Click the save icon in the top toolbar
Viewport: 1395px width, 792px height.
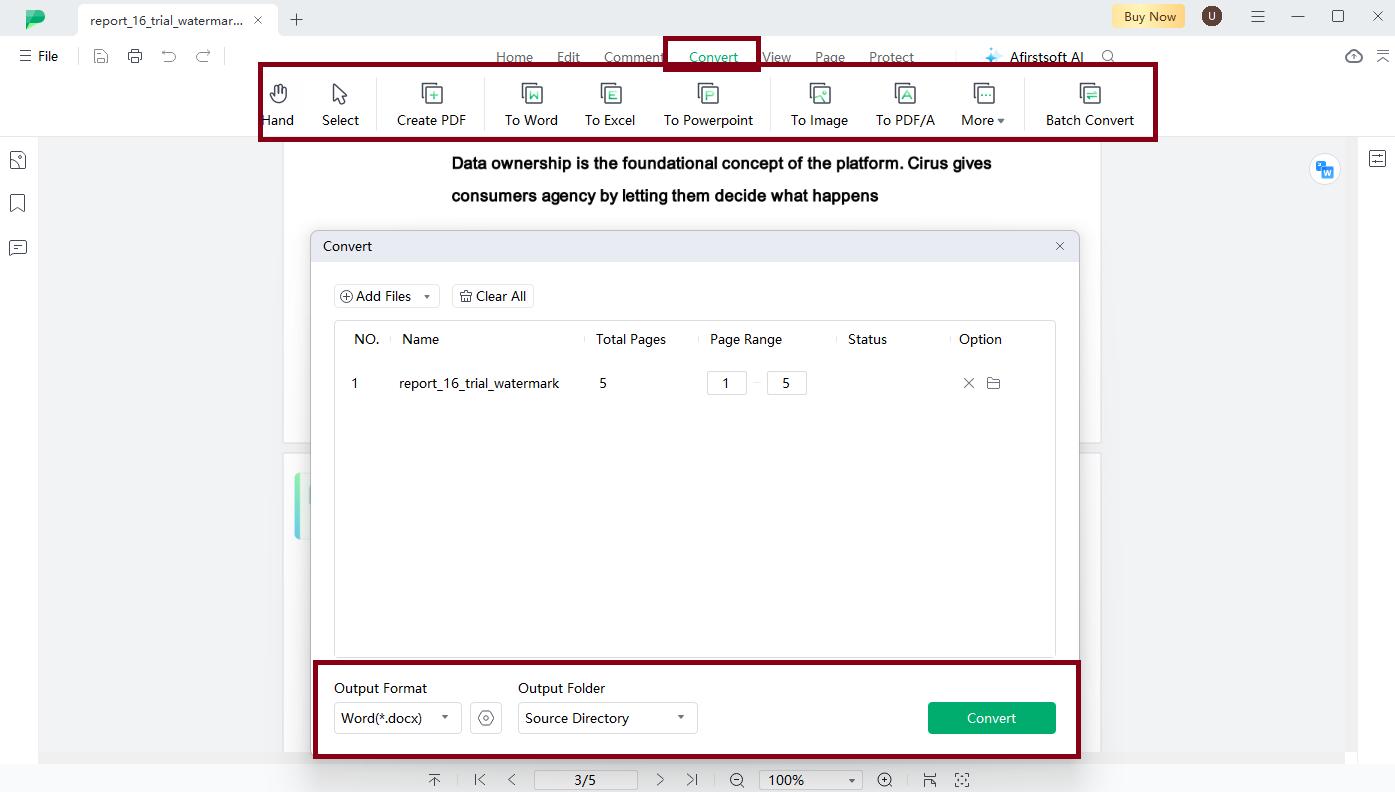pos(101,56)
